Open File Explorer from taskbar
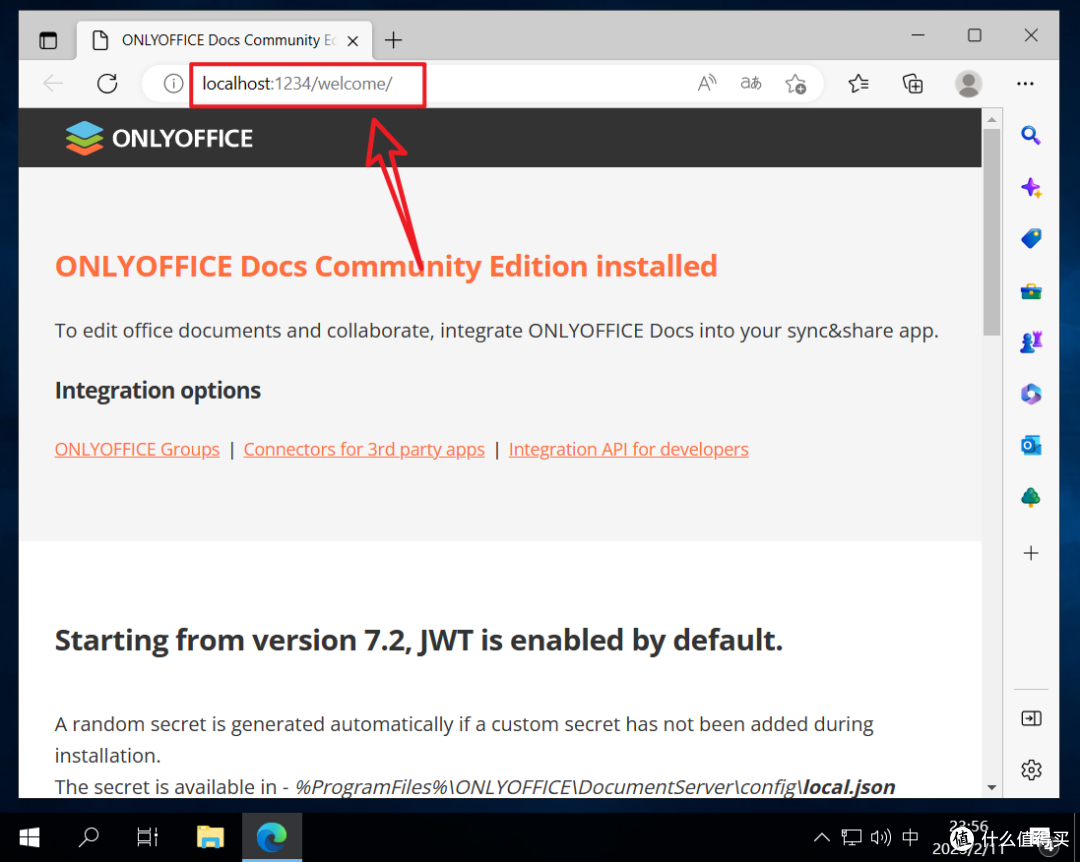 click(210, 837)
